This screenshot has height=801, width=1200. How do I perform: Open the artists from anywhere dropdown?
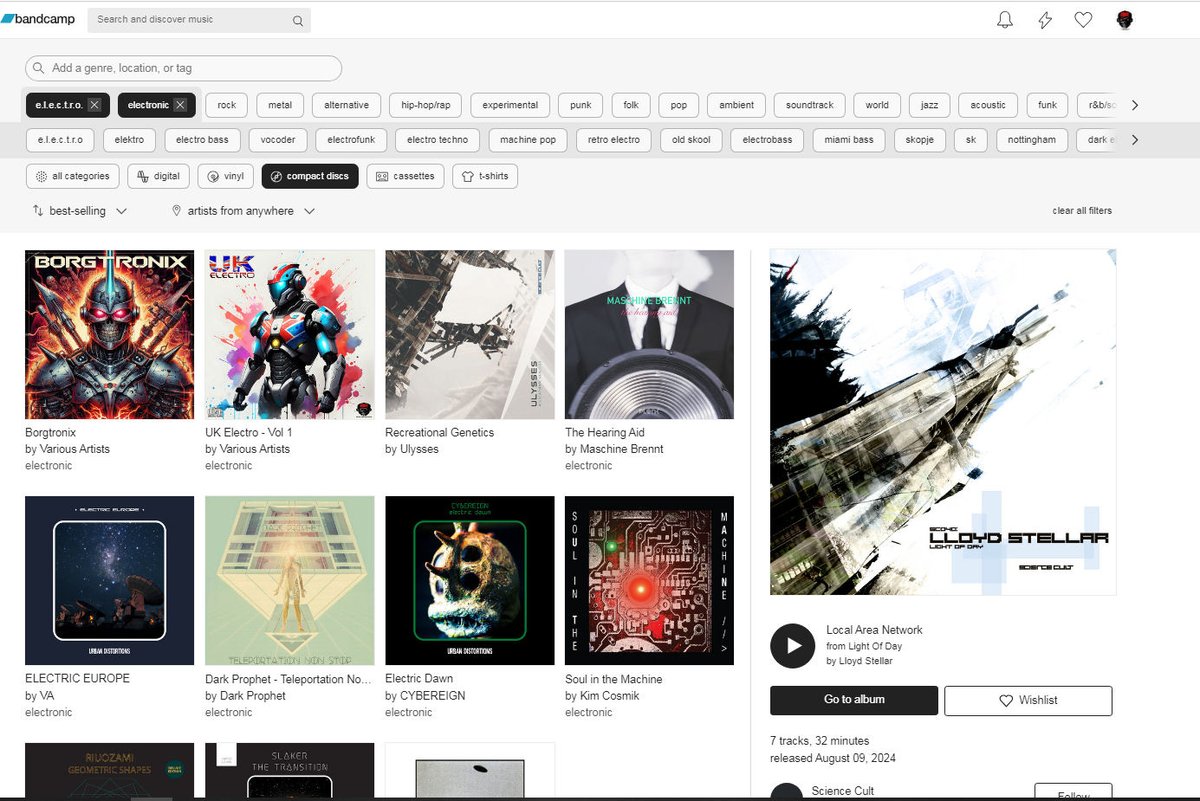tap(244, 211)
